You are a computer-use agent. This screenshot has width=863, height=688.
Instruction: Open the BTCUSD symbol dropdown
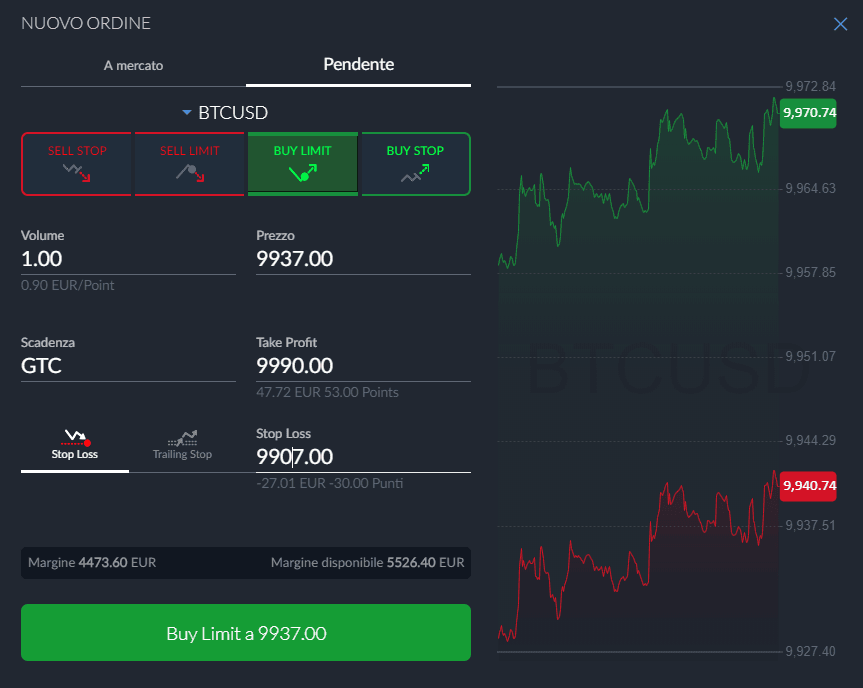click(225, 113)
